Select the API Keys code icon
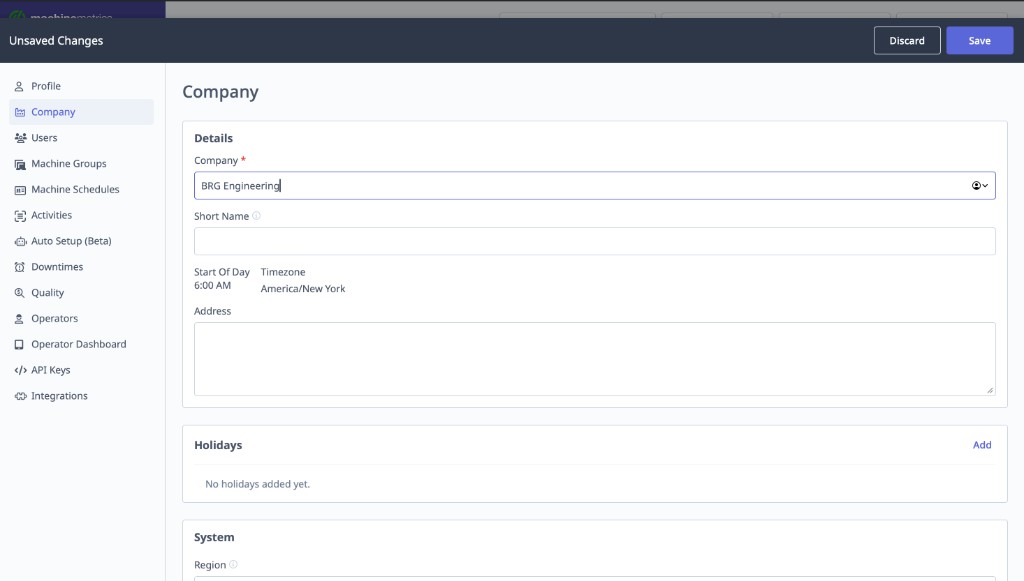1024x581 pixels. [x=18, y=369]
